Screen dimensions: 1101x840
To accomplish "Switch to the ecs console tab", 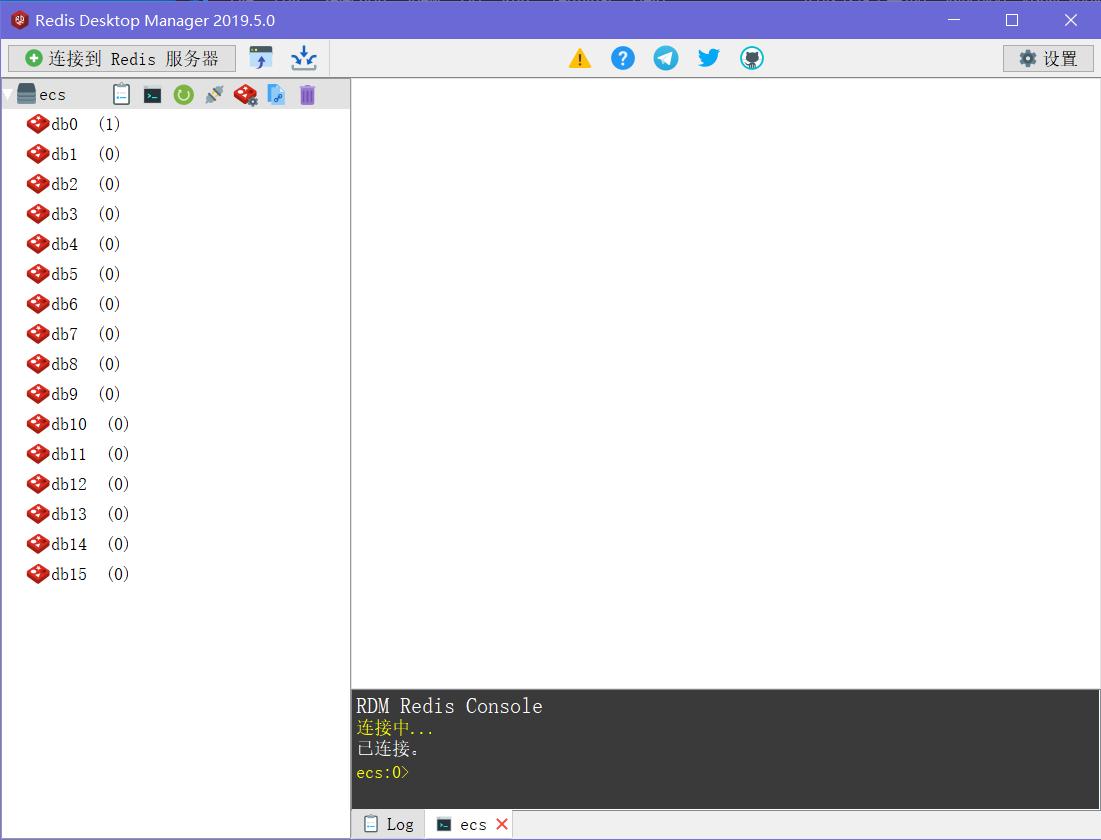I will point(462,825).
